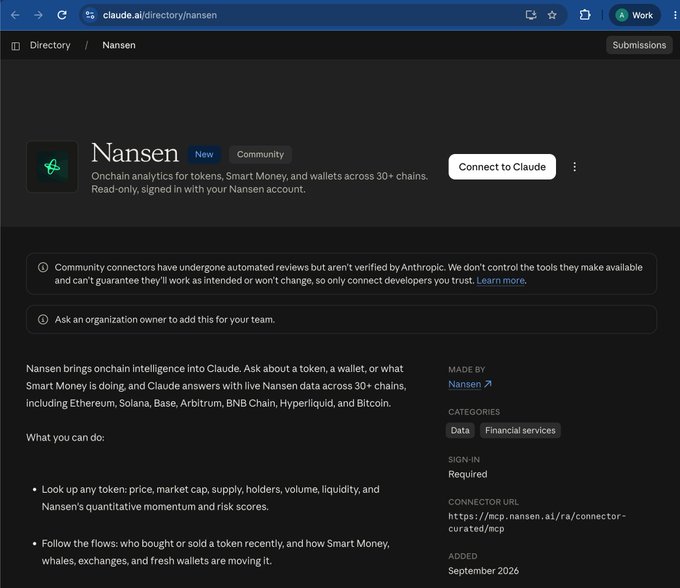Open the Chrome three-dot menu
The height and width of the screenshot is (588, 680).
[x=675, y=15]
